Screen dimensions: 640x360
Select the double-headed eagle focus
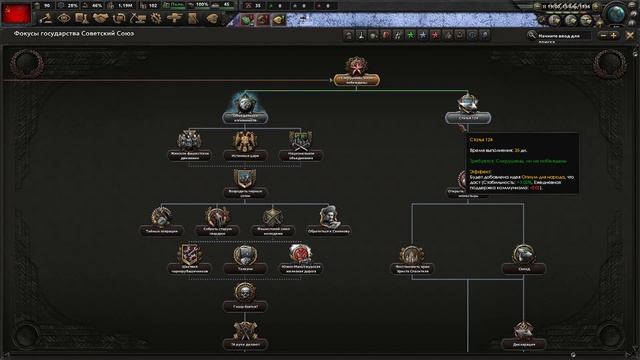(245, 146)
